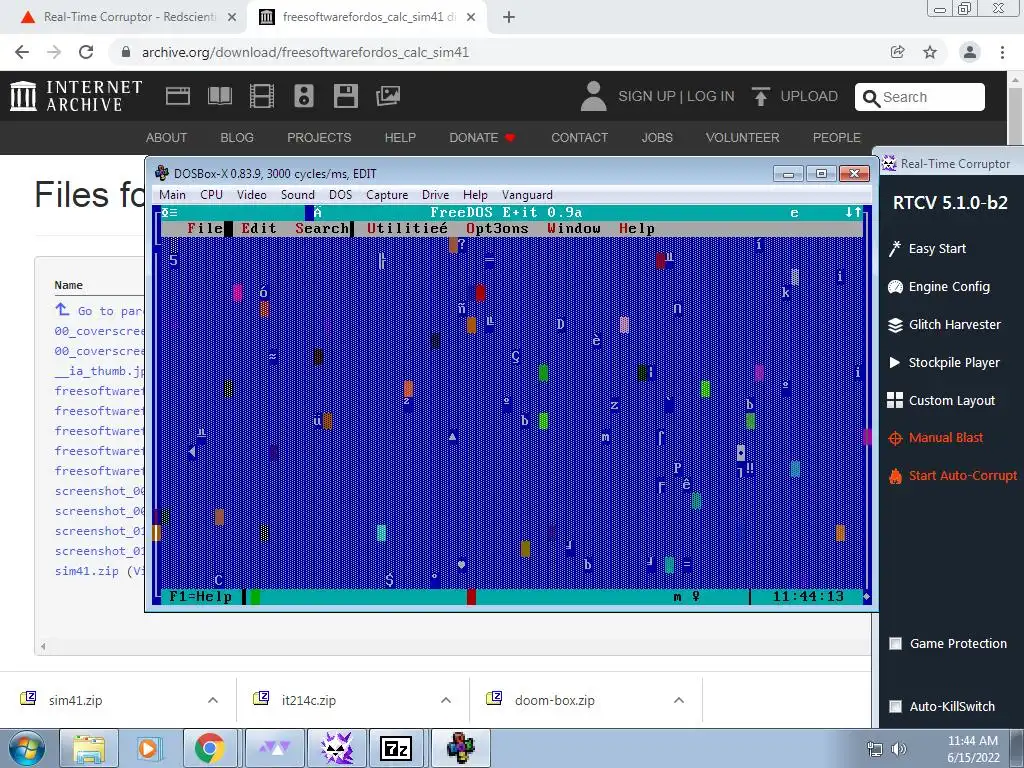The width and height of the screenshot is (1024, 768).
Task: Open DOSBox-X Sound menu
Action: (x=298, y=195)
